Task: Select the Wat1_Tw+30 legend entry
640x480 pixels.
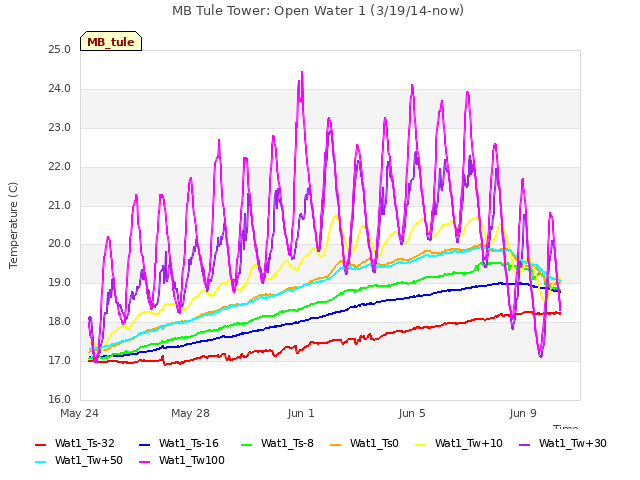Action: [562, 443]
